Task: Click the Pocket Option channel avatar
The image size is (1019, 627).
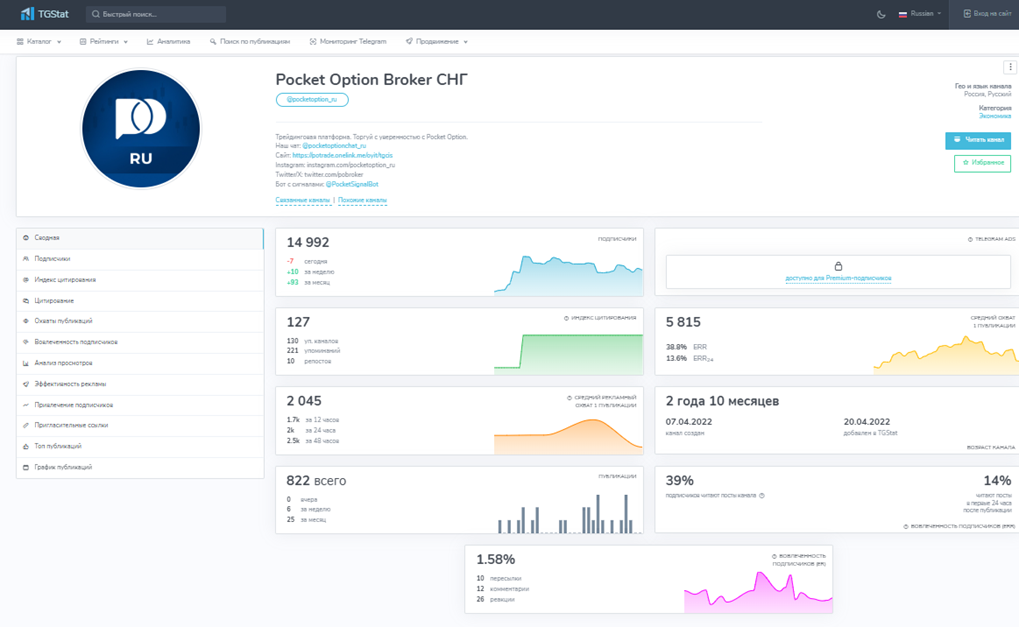Action: 140,129
